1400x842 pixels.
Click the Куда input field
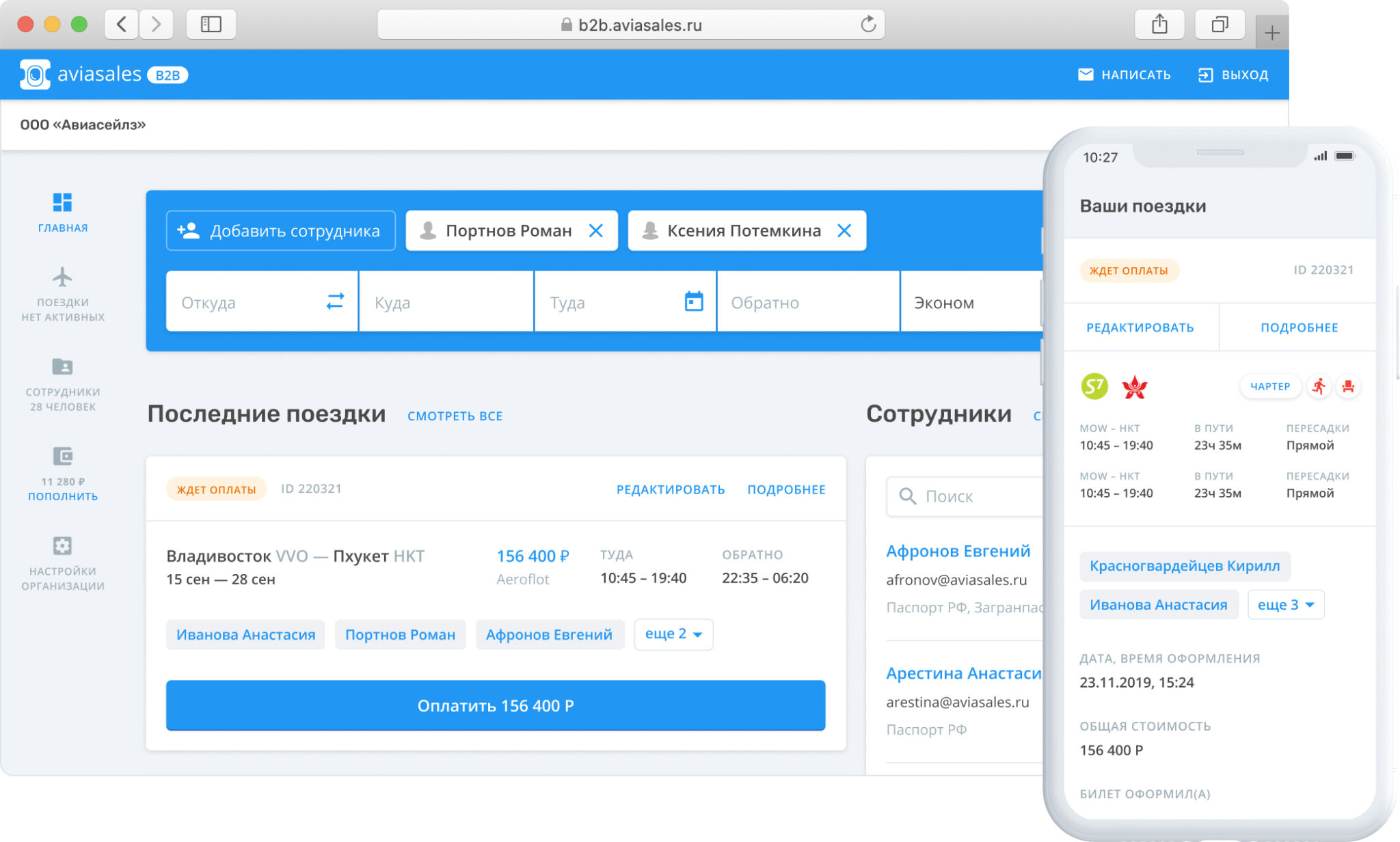click(446, 302)
